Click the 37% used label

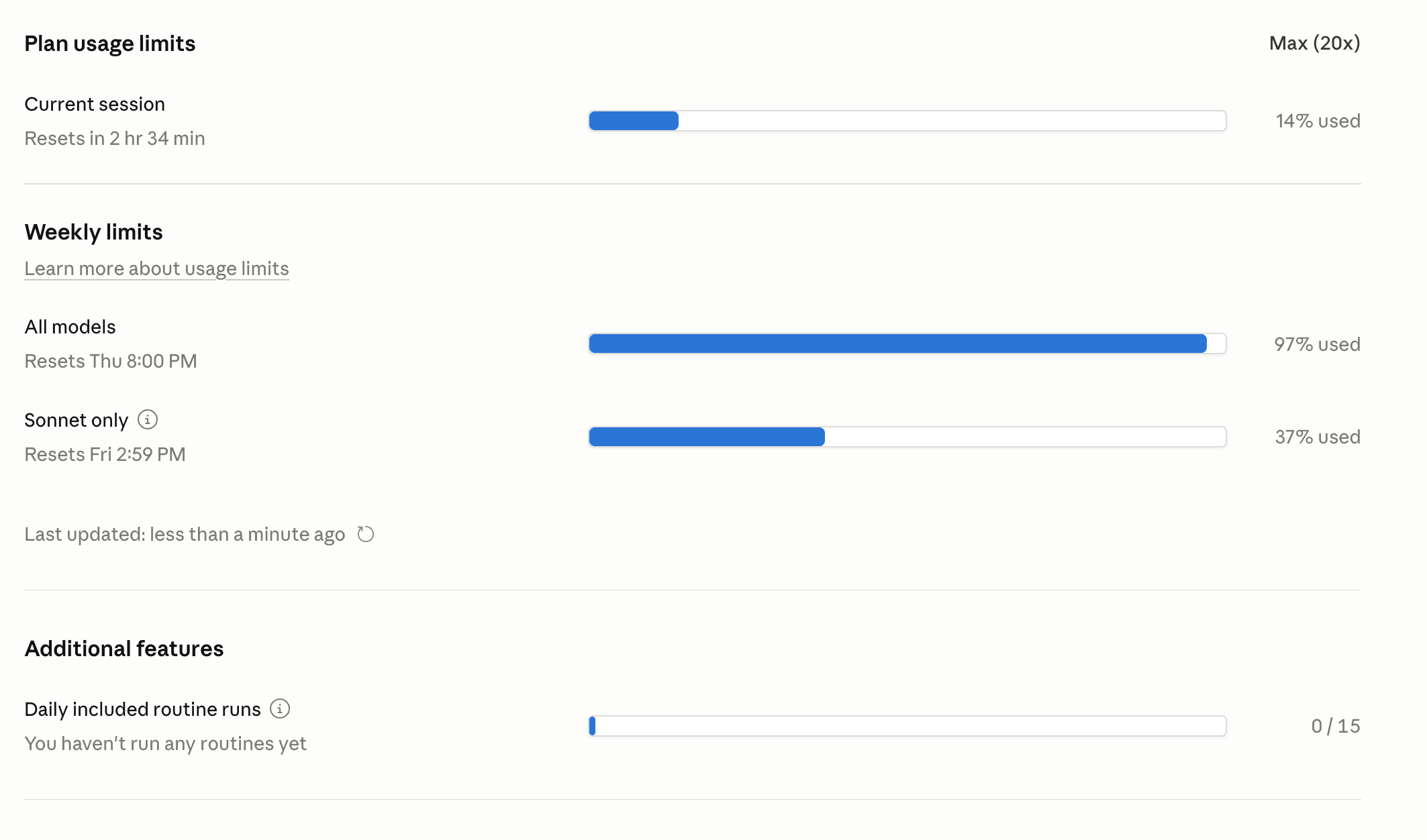tap(1318, 437)
